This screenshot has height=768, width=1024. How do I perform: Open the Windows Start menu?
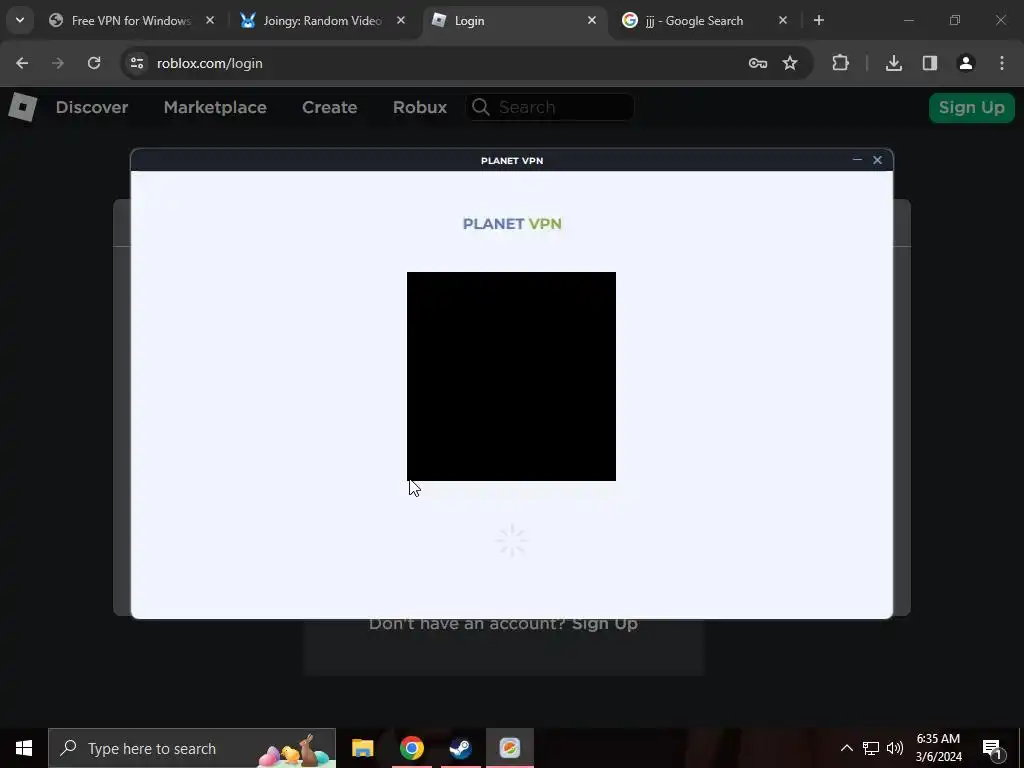tap(24, 748)
